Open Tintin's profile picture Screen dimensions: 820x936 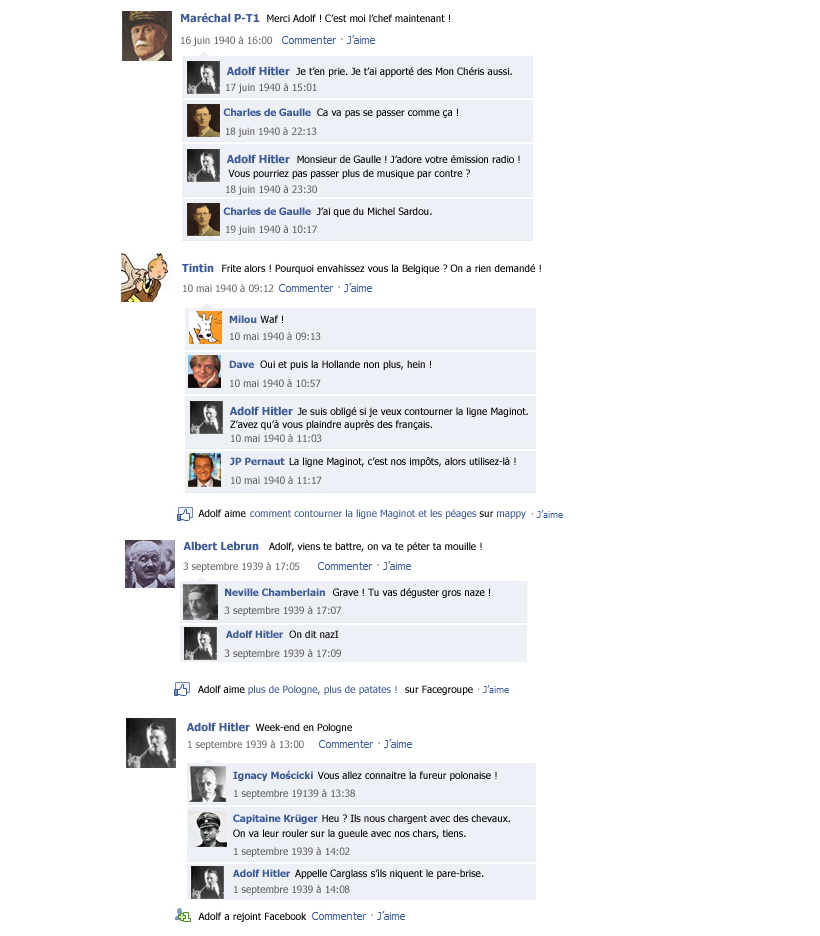click(144, 277)
